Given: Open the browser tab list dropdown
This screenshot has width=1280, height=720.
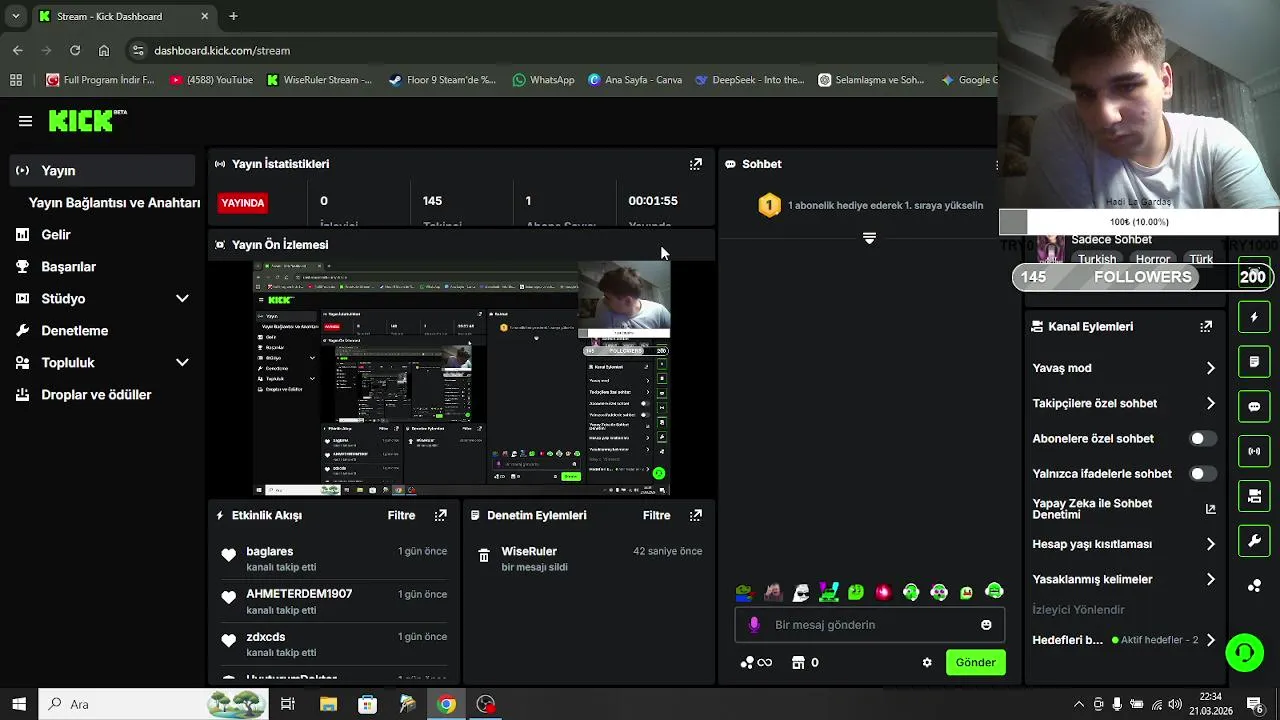Looking at the screenshot, I should click(15, 16).
